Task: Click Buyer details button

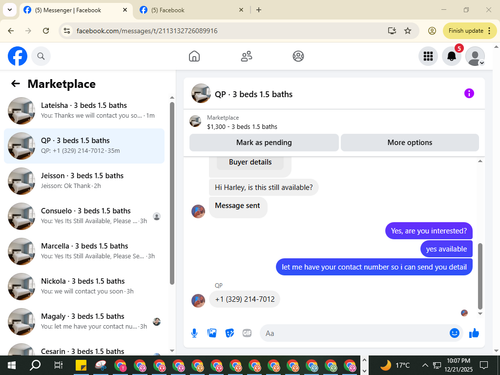Action: coord(250,162)
